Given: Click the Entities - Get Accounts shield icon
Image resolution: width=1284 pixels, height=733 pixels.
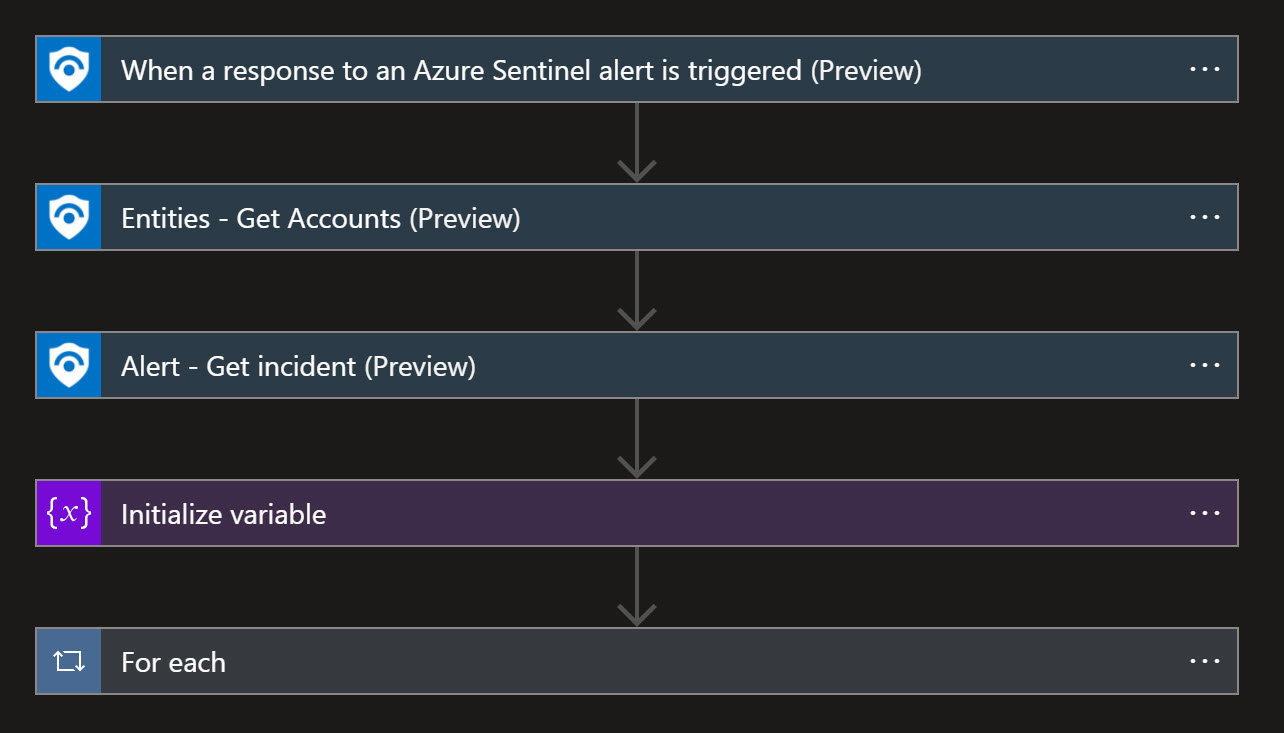Looking at the screenshot, I should (69, 217).
